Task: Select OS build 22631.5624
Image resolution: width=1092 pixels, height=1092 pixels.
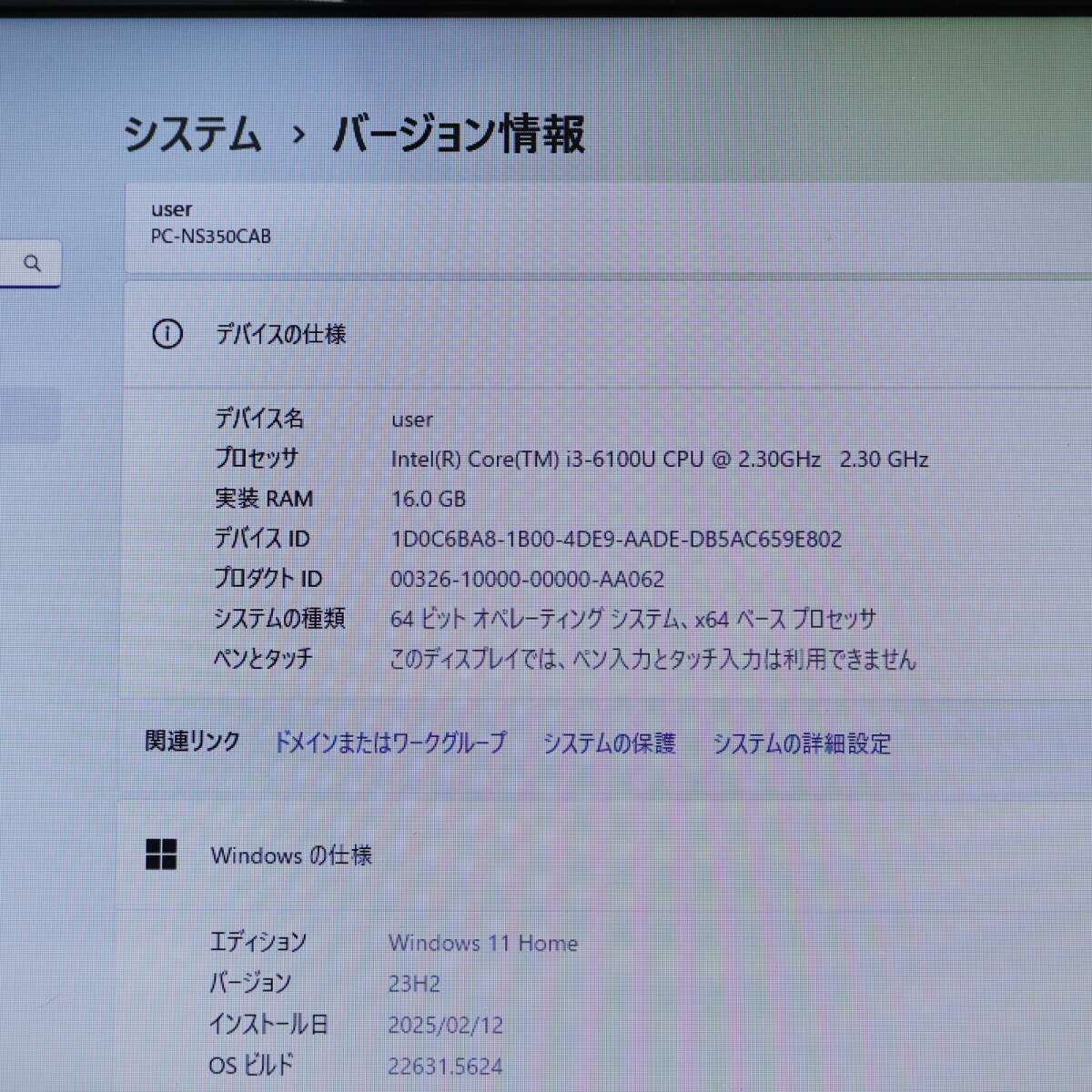Action: pyautogui.click(x=445, y=1066)
